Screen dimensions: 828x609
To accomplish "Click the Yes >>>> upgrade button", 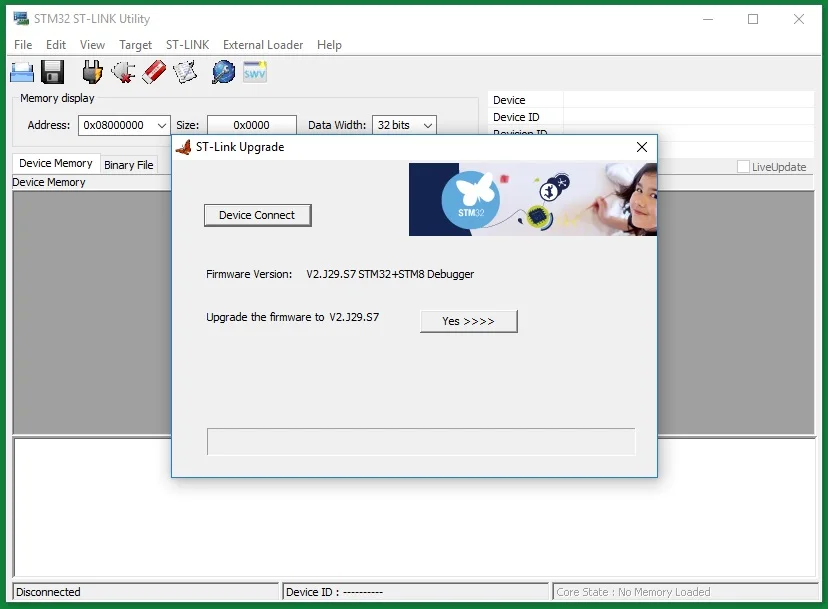I will tap(468, 321).
